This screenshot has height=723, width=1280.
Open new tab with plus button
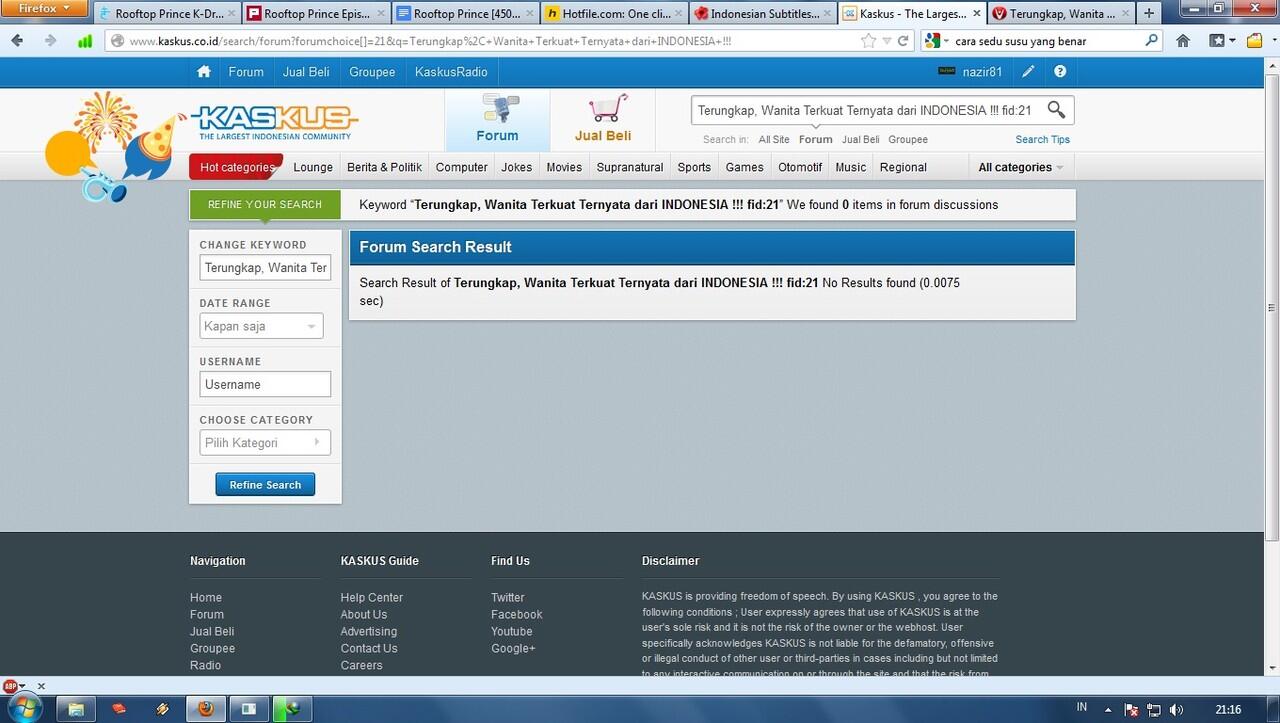tap(1148, 14)
